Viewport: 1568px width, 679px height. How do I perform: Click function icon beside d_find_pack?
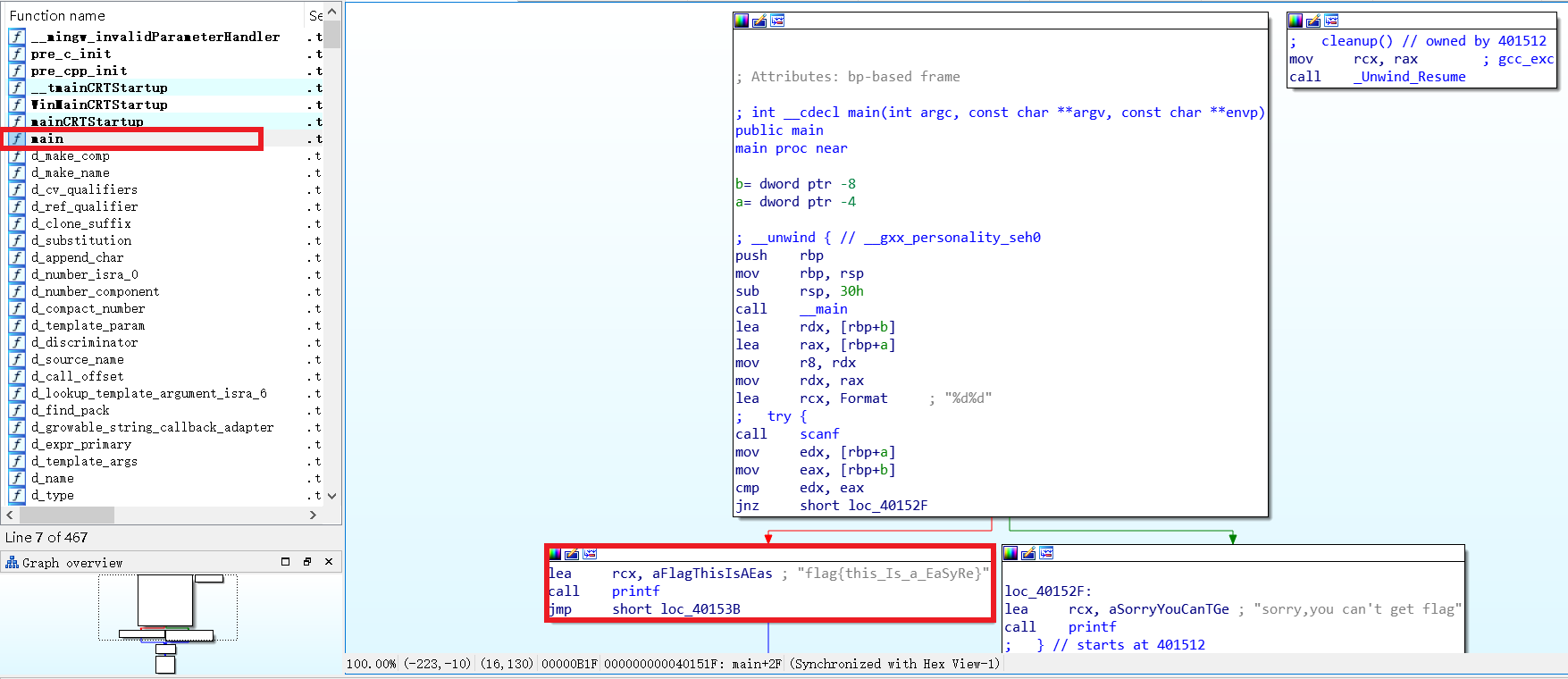tap(17, 410)
